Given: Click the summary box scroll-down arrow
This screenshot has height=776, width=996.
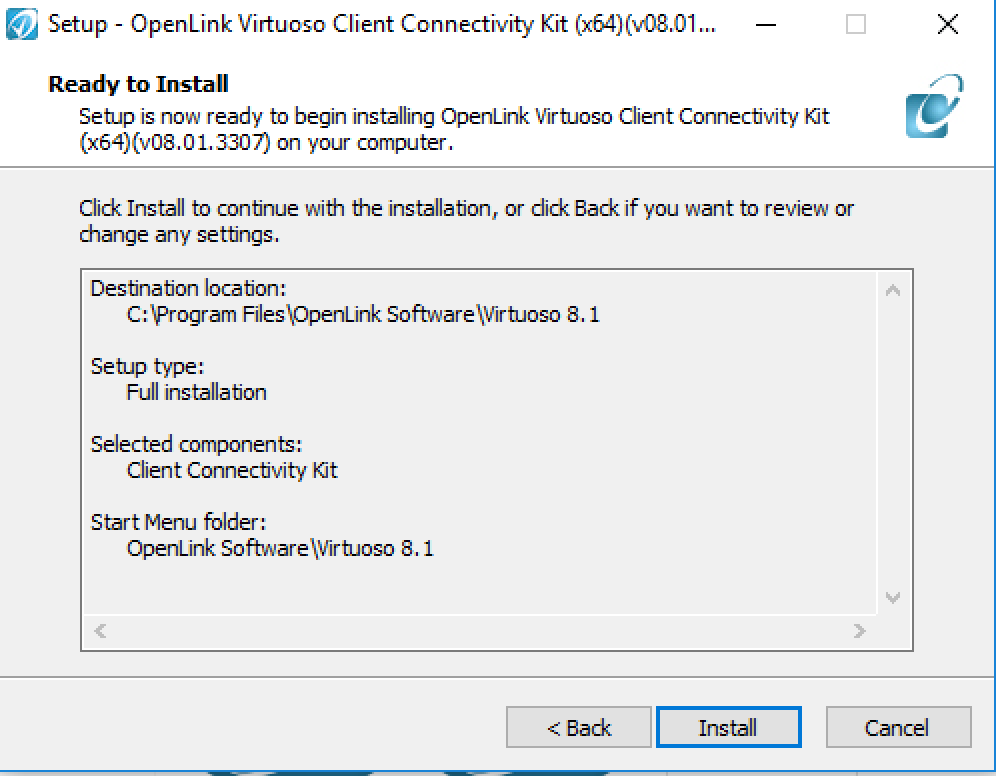Looking at the screenshot, I should (x=893, y=598).
